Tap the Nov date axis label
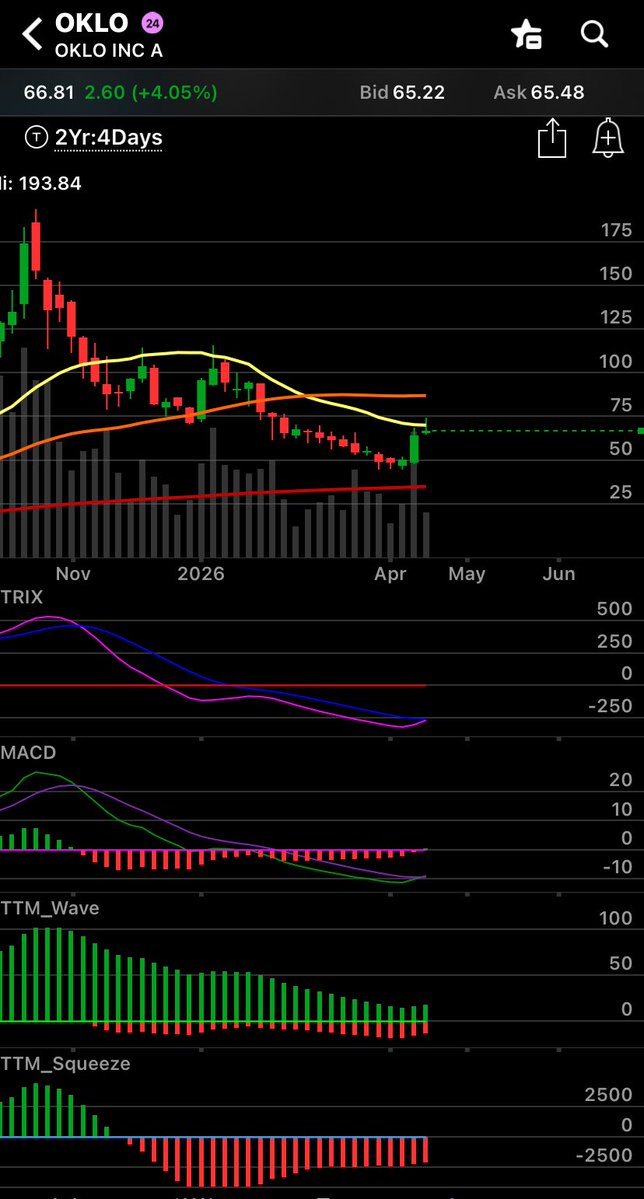This screenshot has height=1199, width=644. (x=73, y=574)
